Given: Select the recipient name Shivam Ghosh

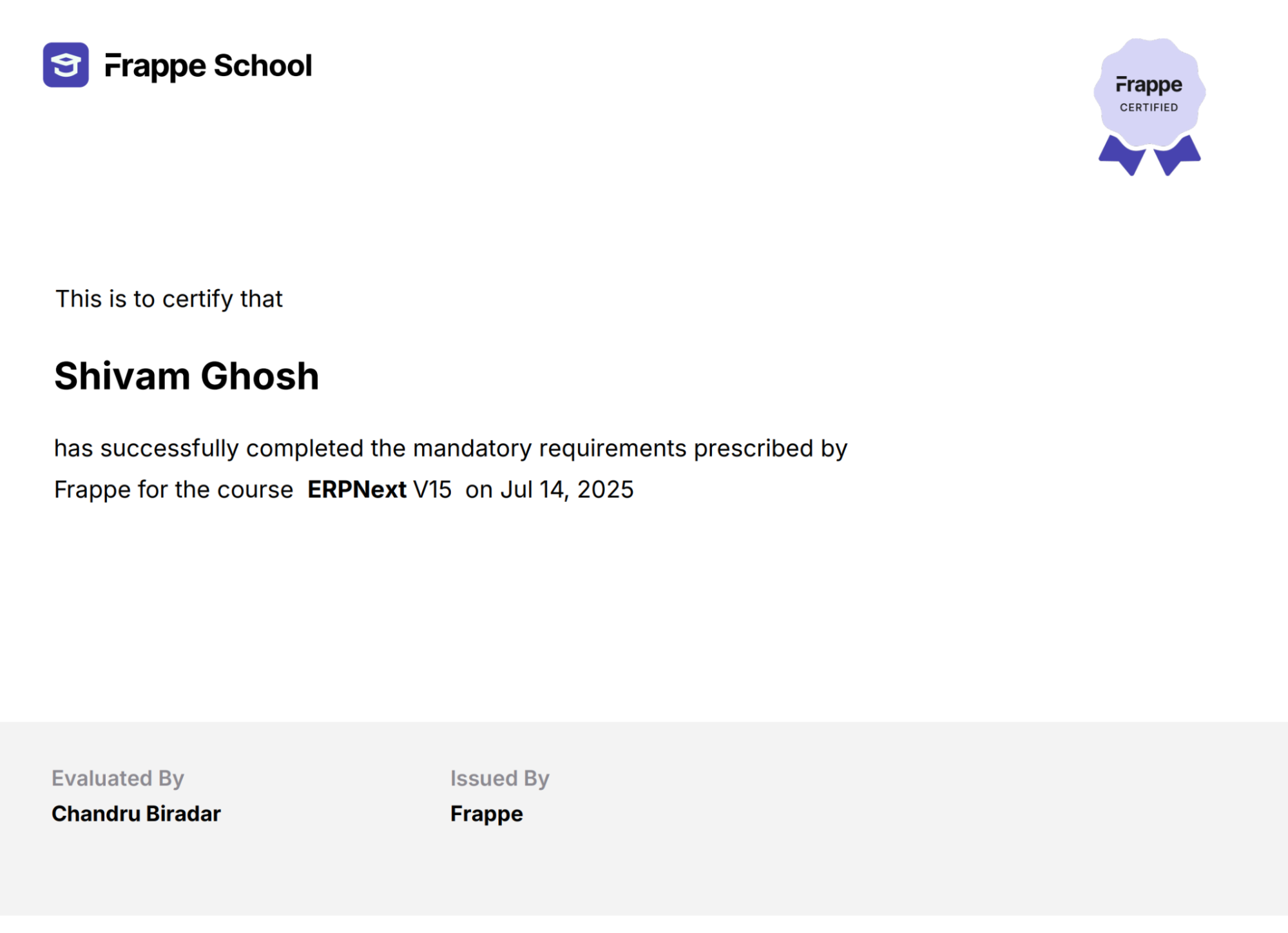Looking at the screenshot, I should click(187, 376).
